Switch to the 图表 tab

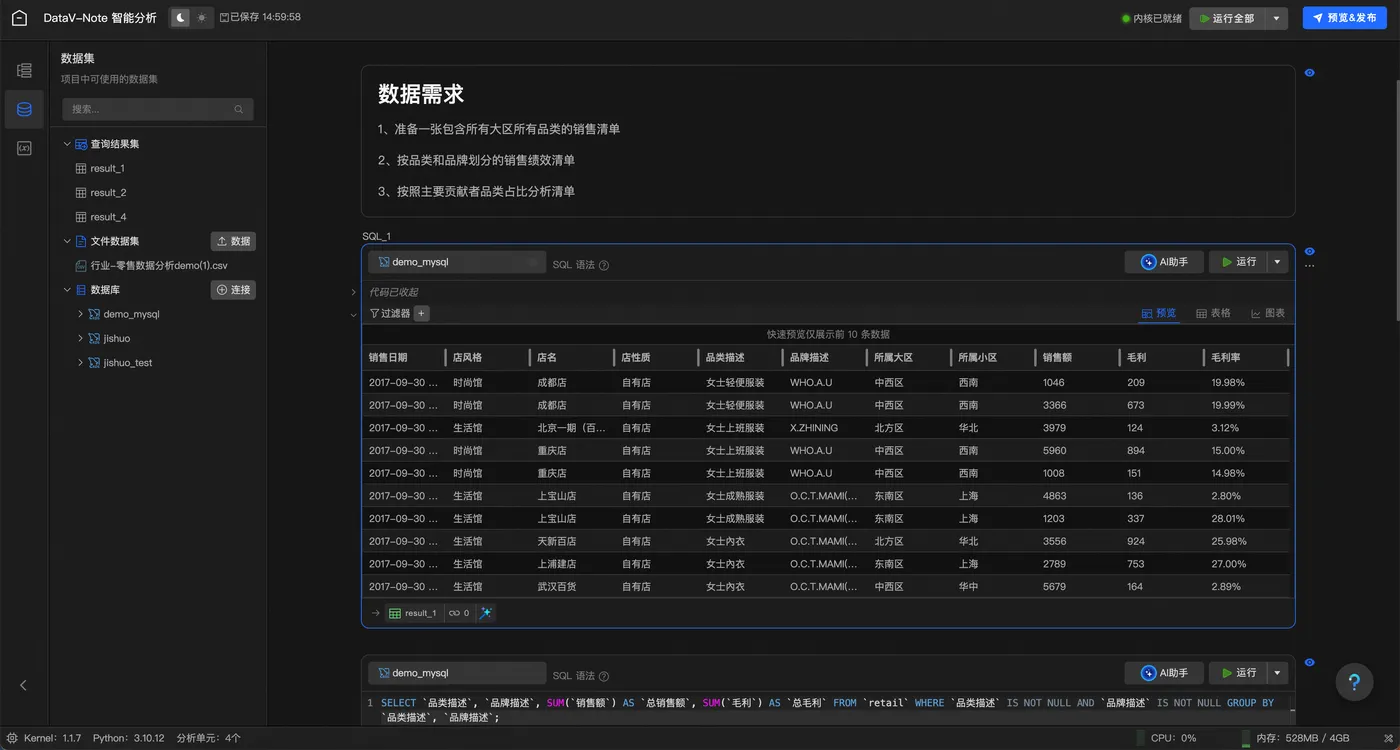point(1268,313)
